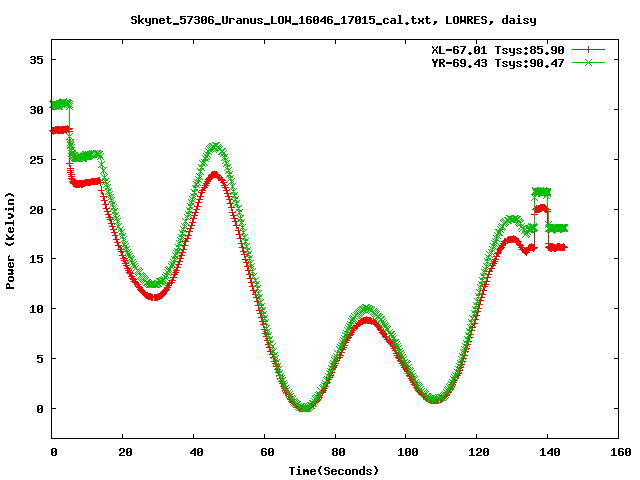The image size is (640, 480).
Task: Click the Time(Seconds) axis label
Action: point(333,471)
